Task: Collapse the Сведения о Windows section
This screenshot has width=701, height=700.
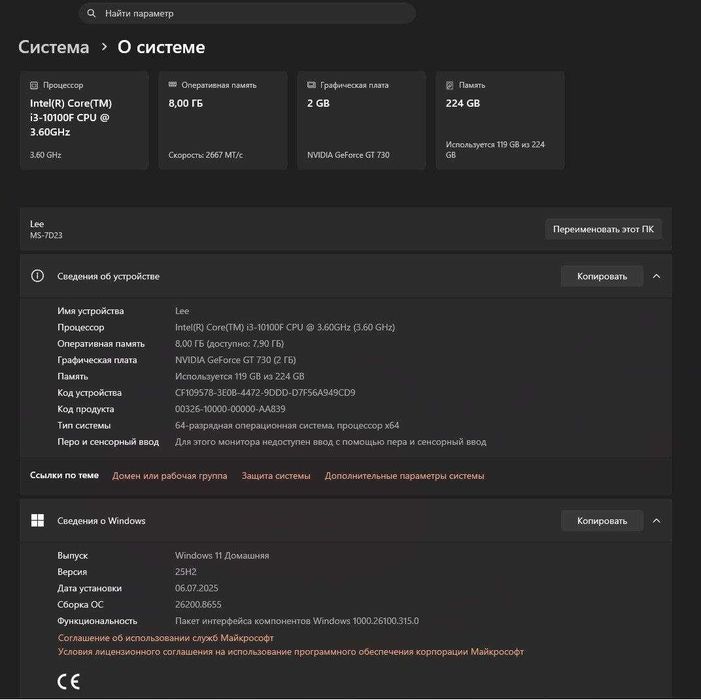Action: [x=656, y=521]
